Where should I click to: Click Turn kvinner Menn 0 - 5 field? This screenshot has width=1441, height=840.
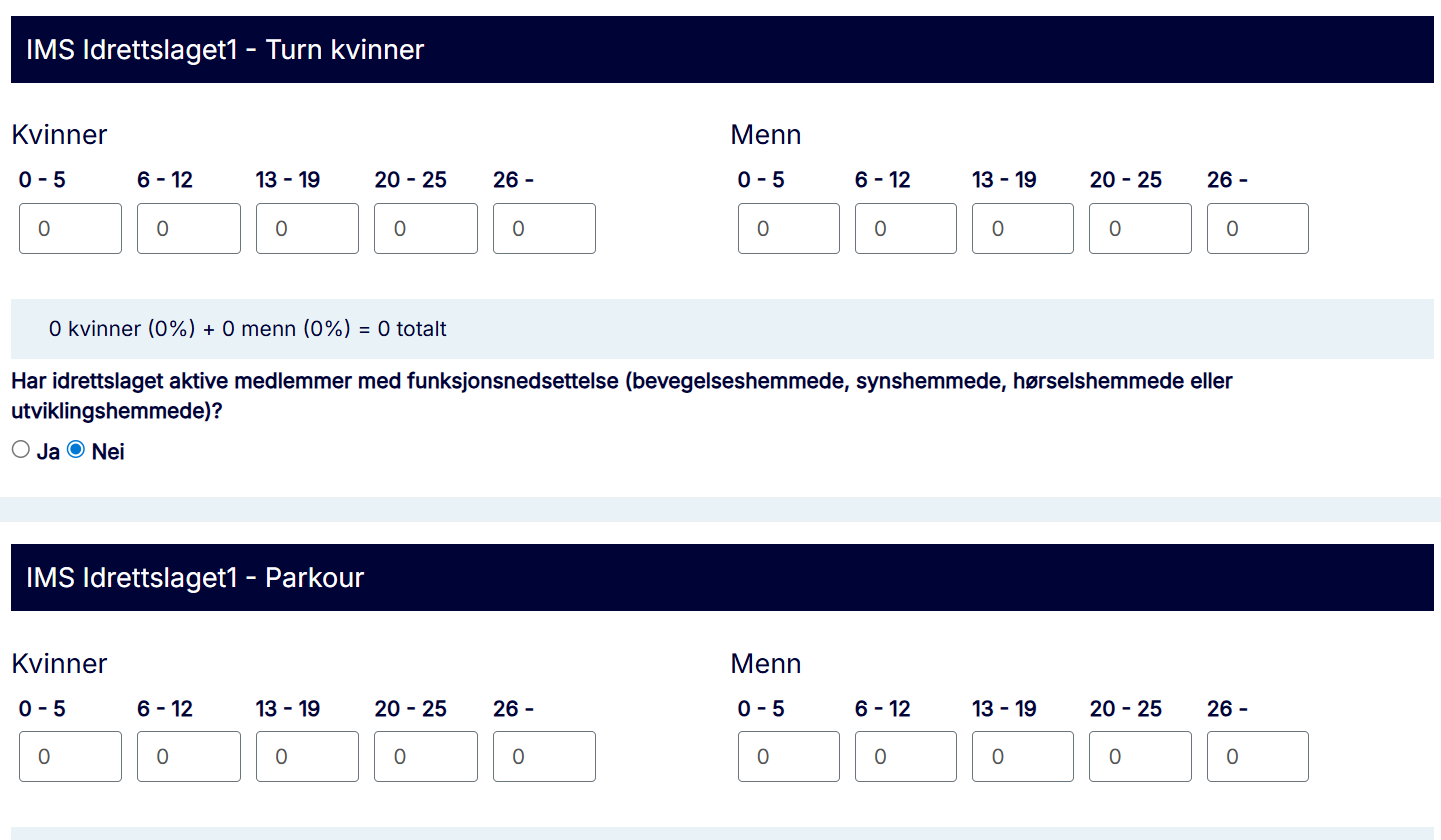coord(789,229)
